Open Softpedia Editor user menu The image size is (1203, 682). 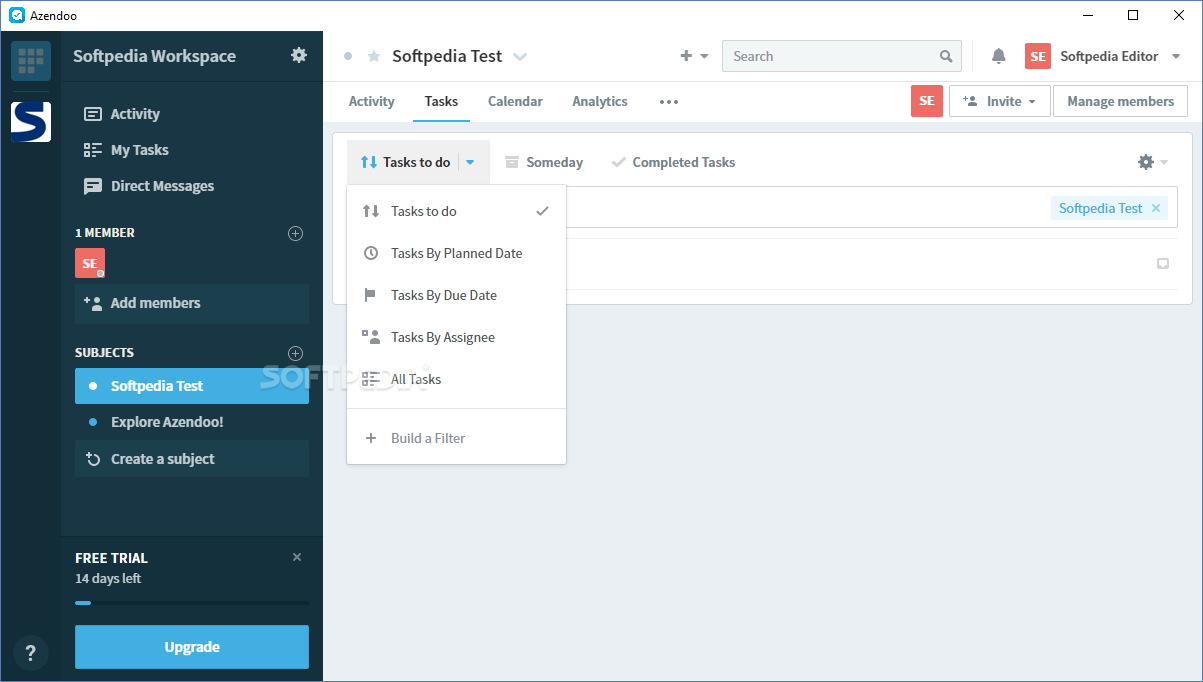point(1122,56)
